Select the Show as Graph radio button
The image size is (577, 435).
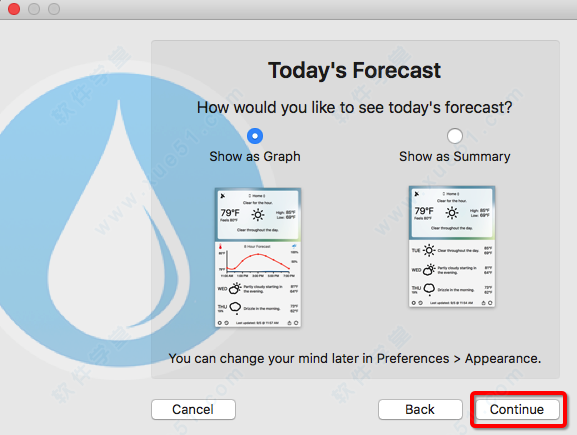[x=255, y=136]
